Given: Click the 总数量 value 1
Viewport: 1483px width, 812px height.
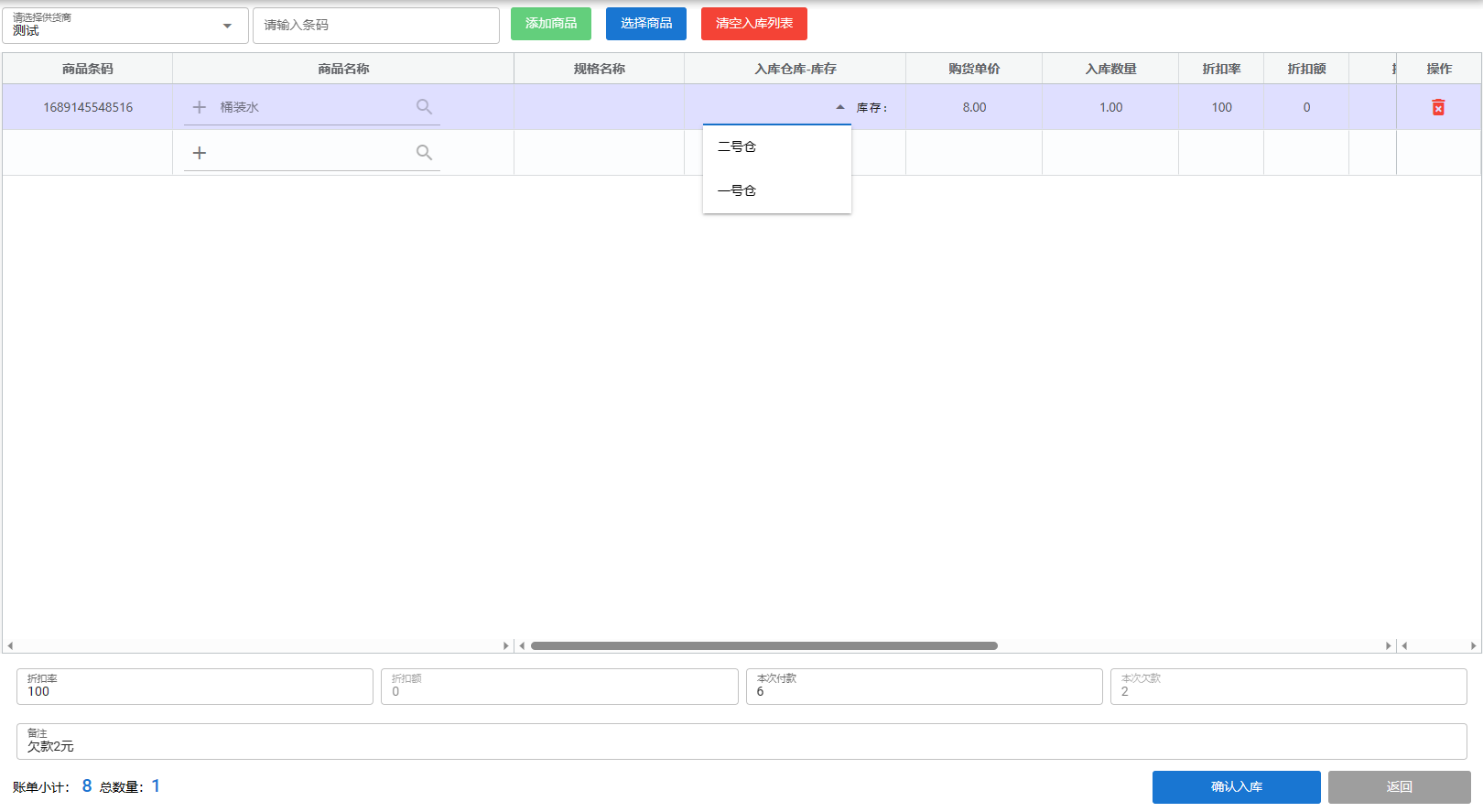Looking at the screenshot, I should coord(156,785).
